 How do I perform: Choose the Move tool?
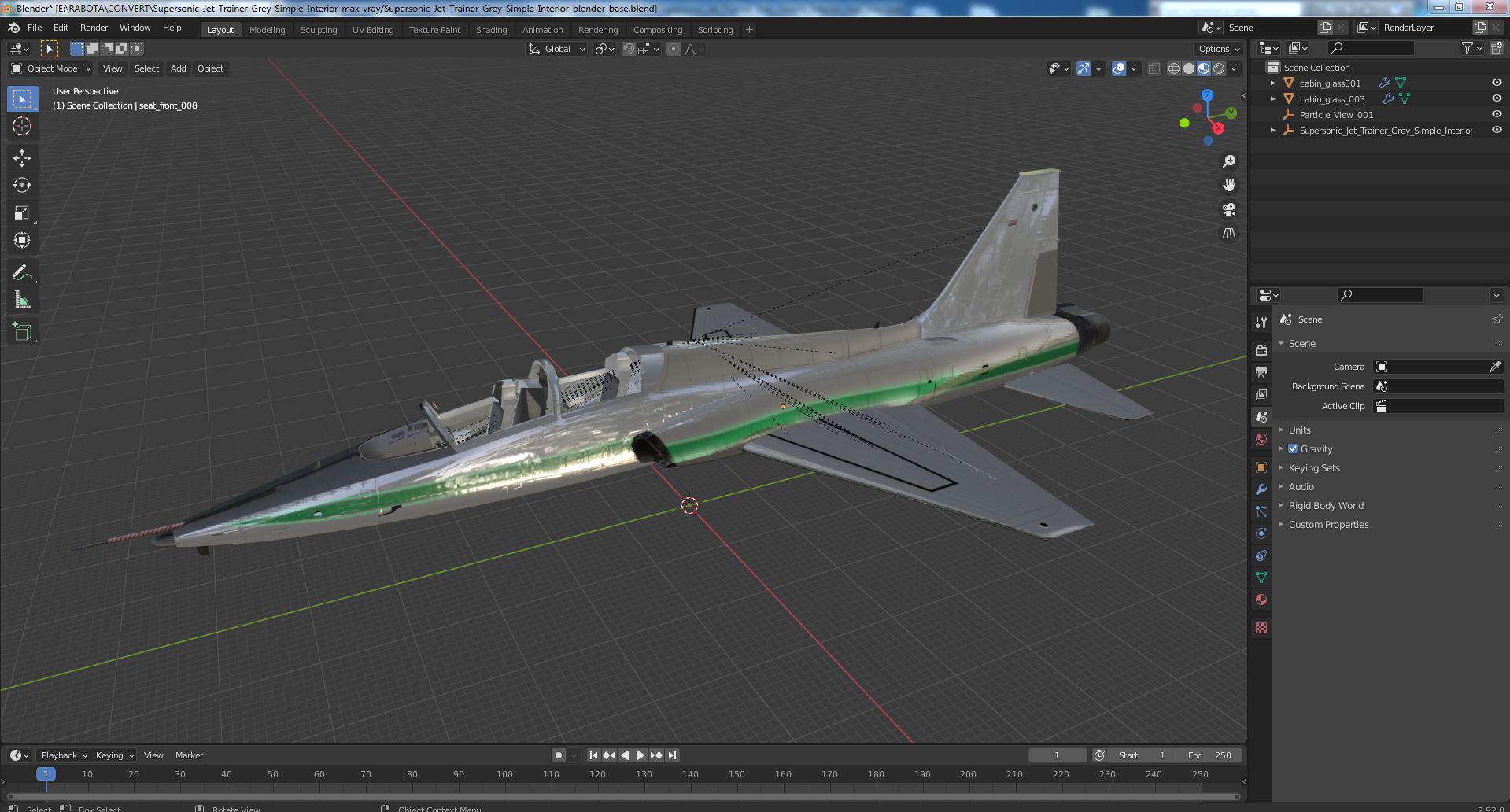[x=22, y=158]
